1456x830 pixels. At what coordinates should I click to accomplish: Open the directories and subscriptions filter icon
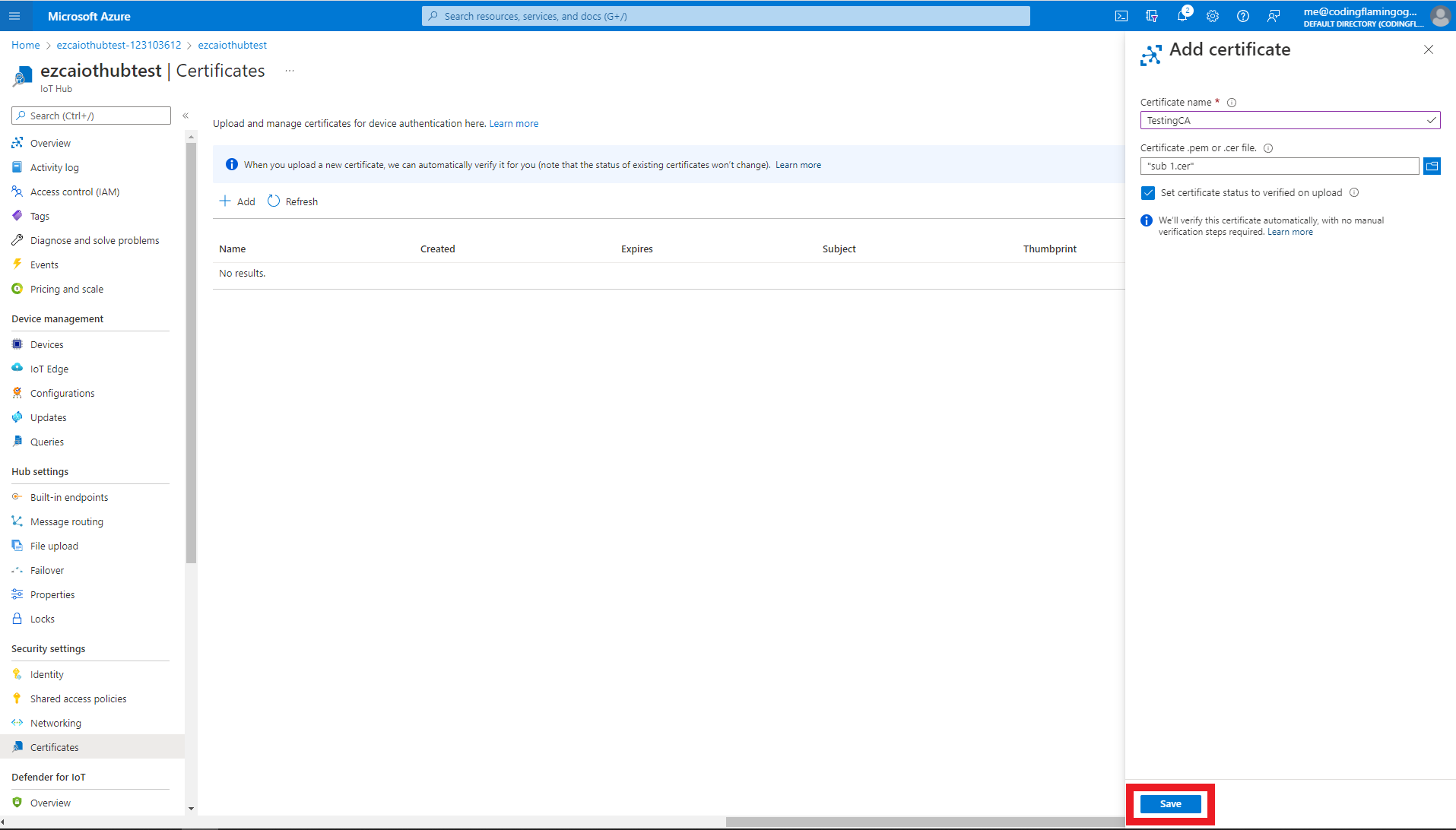pyautogui.click(x=1152, y=16)
